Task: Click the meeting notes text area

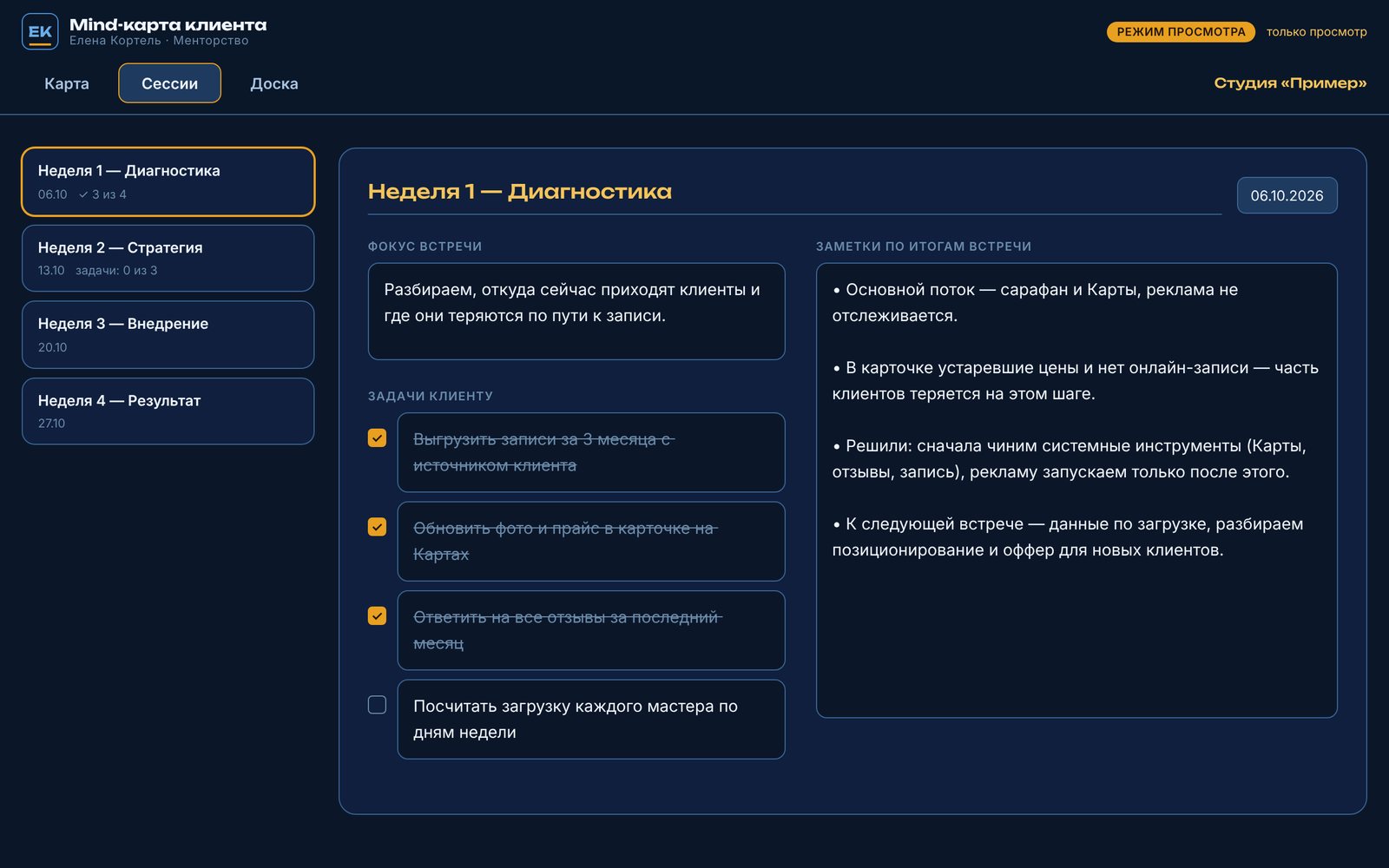Action: (x=1076, y=490)
